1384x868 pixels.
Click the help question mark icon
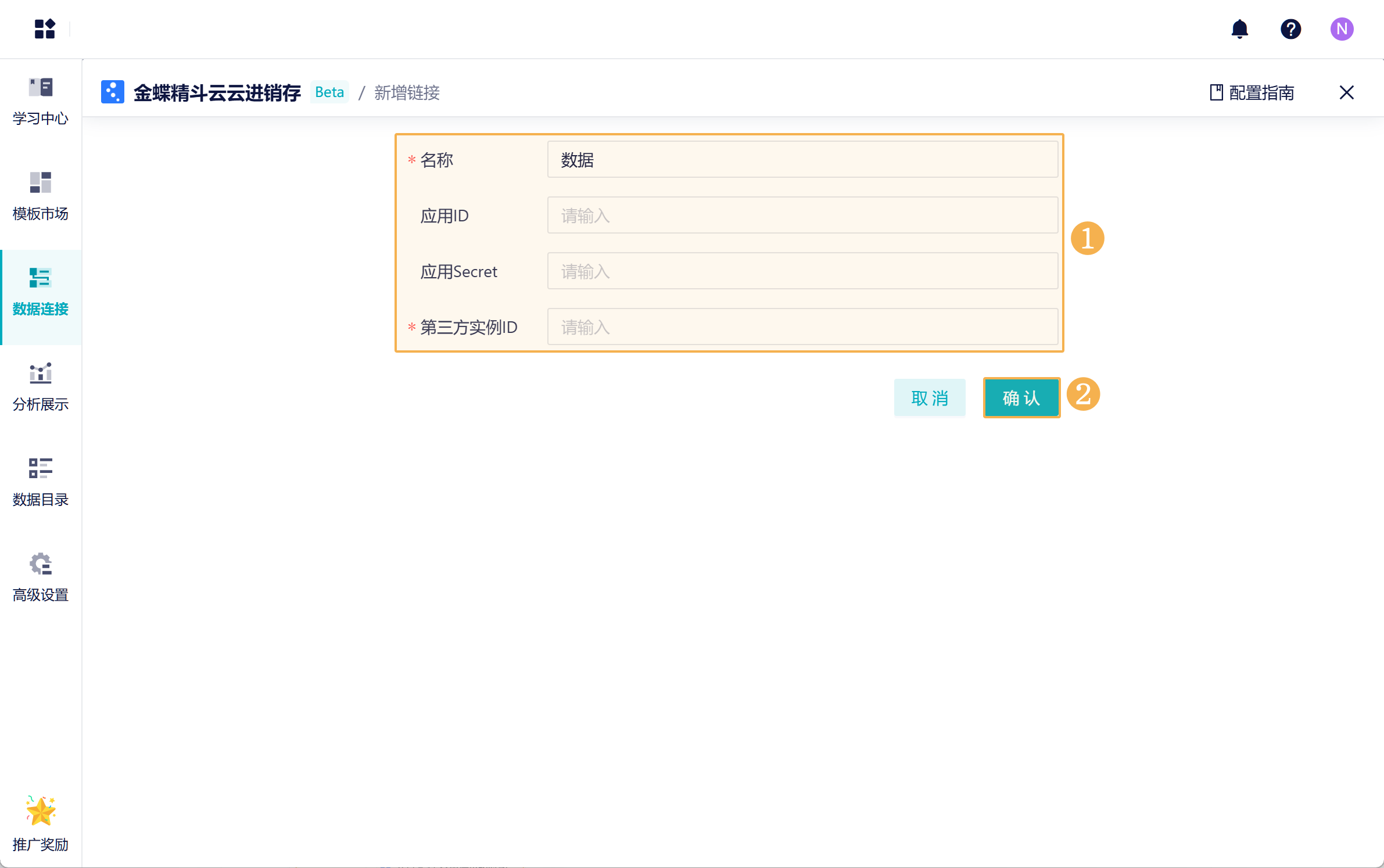tap(1290, 28)
